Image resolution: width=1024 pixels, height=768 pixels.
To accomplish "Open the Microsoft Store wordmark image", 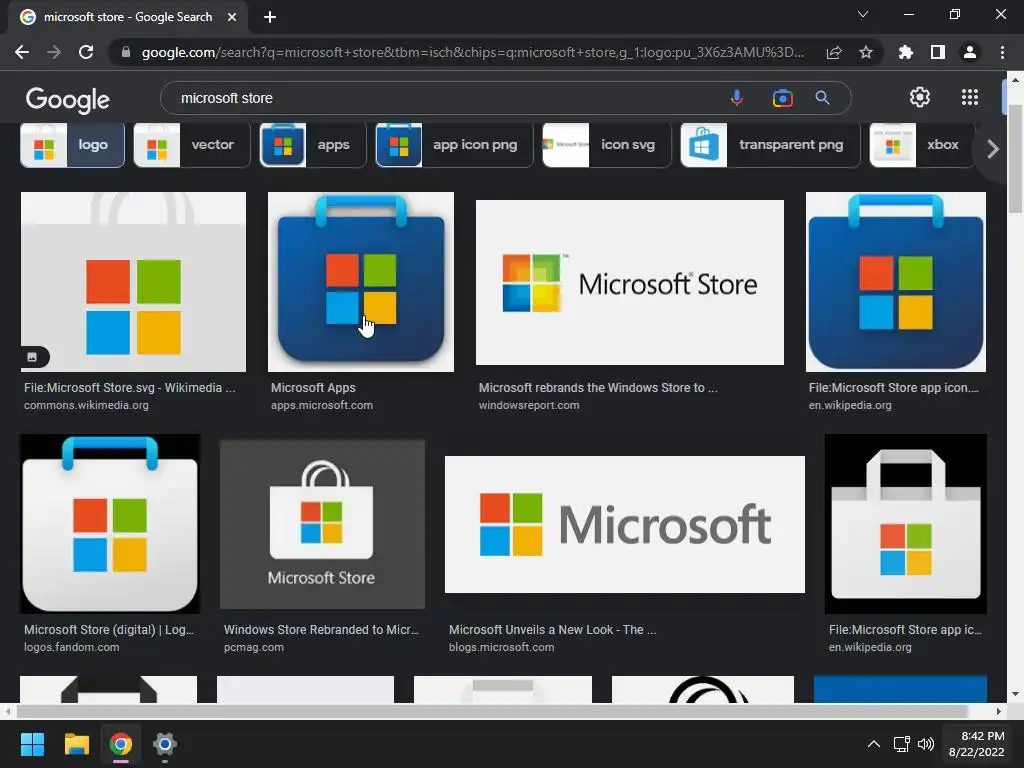I will pos(630,282).
